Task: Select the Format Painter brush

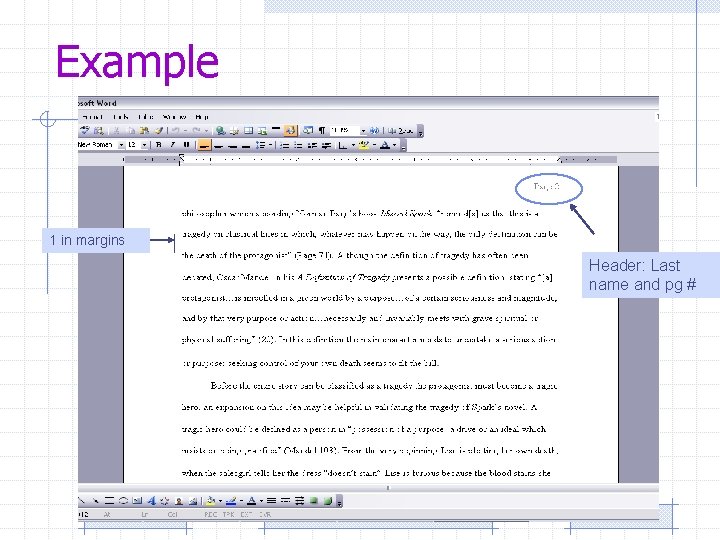Action: [159, 130]
